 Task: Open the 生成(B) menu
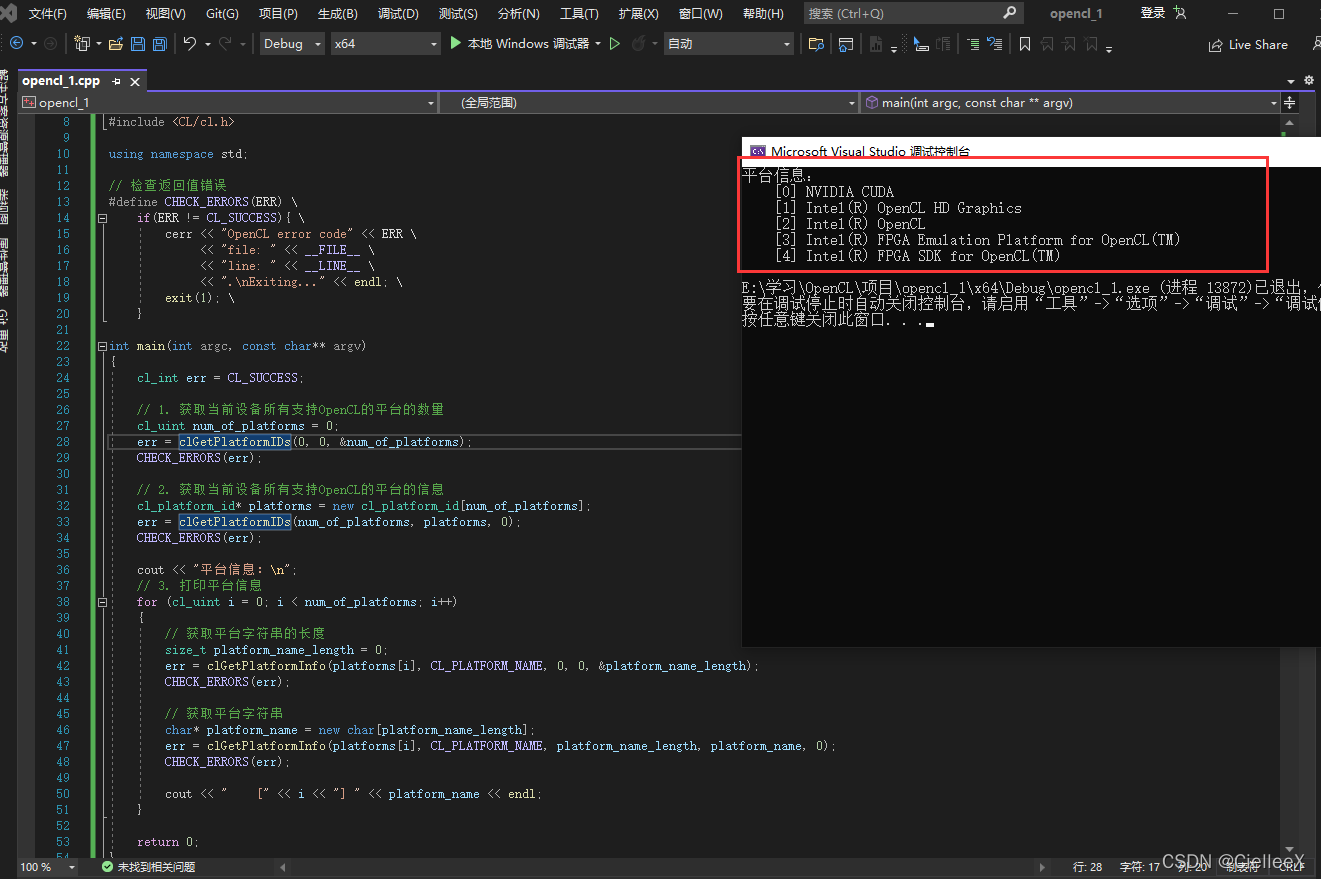[337, 14]
